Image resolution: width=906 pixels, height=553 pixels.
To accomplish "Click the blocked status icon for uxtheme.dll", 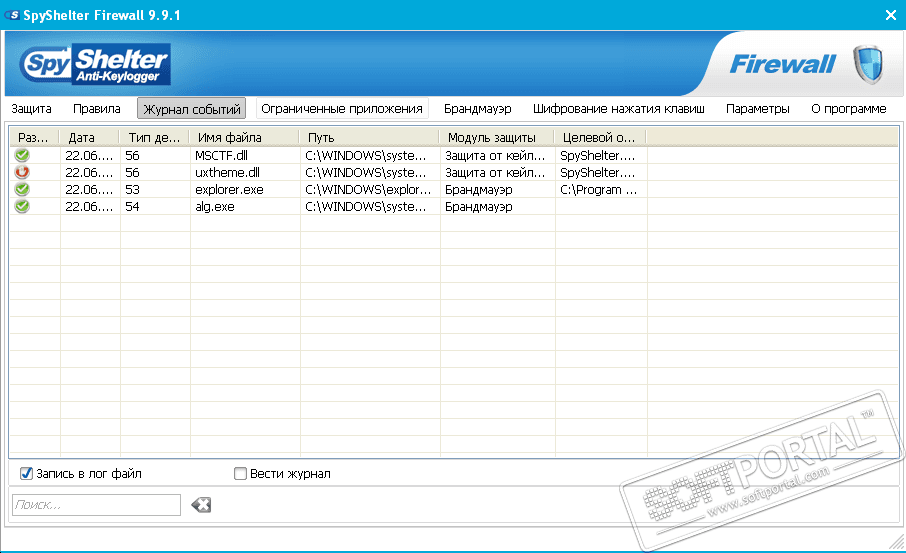I will coord(23,172).
